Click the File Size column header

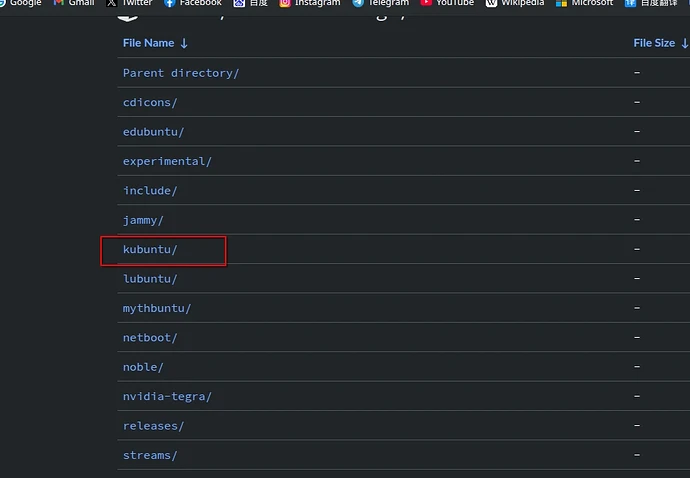click(x=654, y=43)
